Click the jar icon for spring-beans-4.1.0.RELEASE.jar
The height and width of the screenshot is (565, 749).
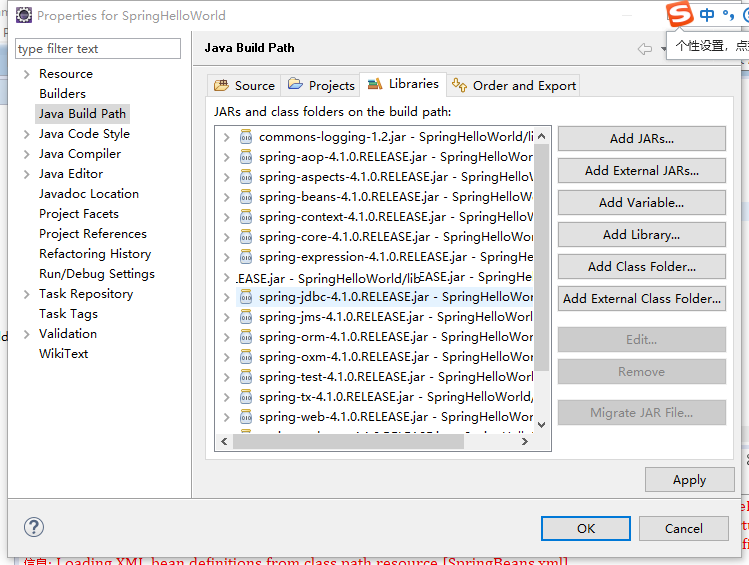coord(246,197)
